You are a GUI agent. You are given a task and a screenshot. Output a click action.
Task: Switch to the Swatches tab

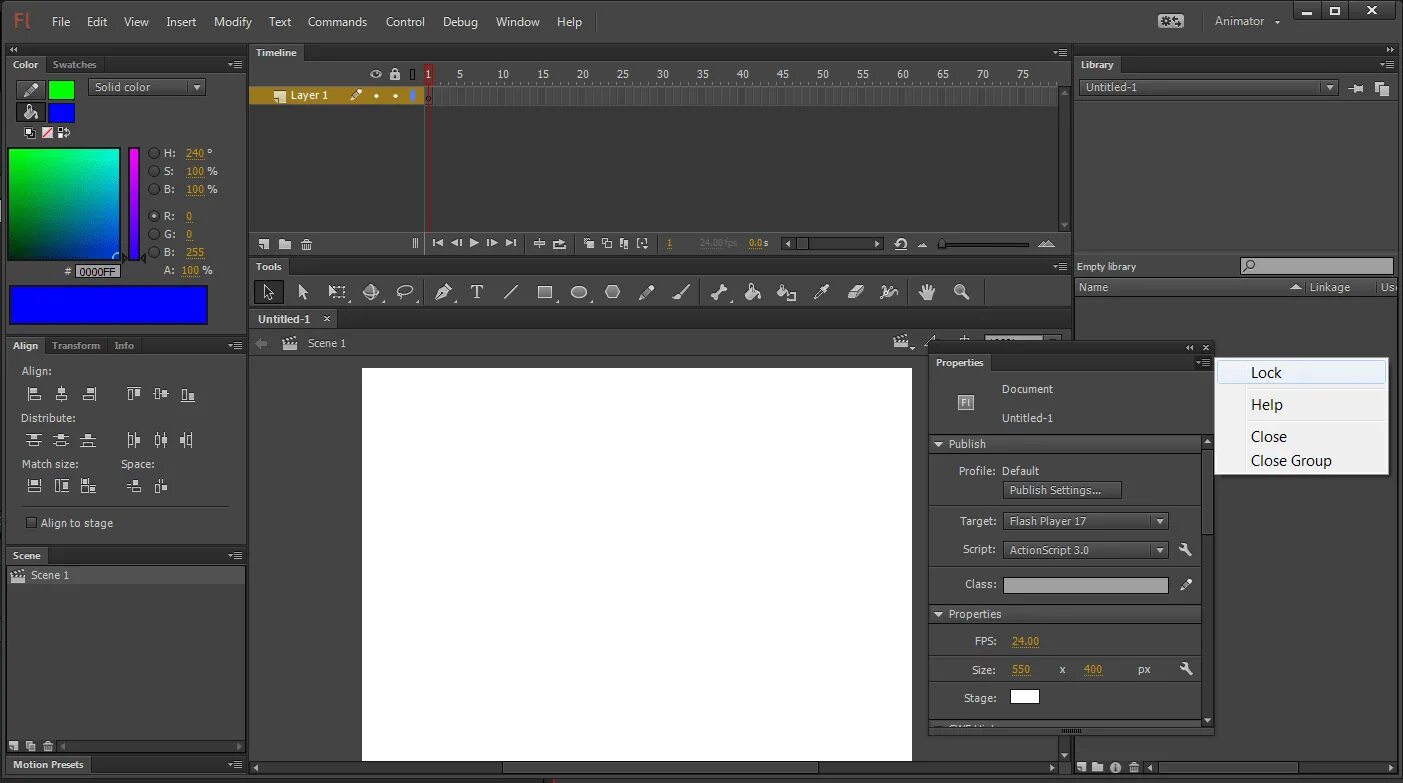coord(74,64)
